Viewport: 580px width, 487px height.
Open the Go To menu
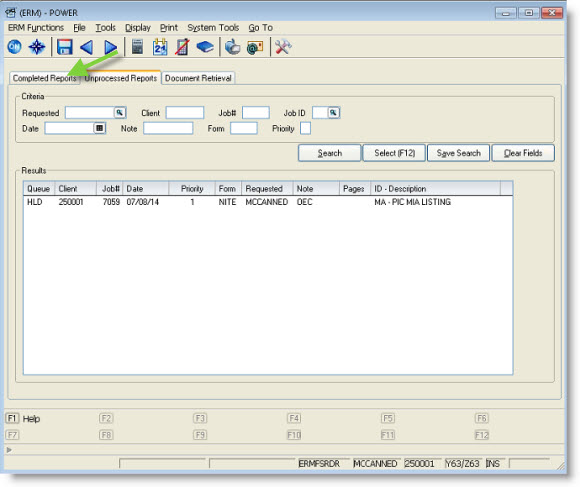(x=260, y=28)
